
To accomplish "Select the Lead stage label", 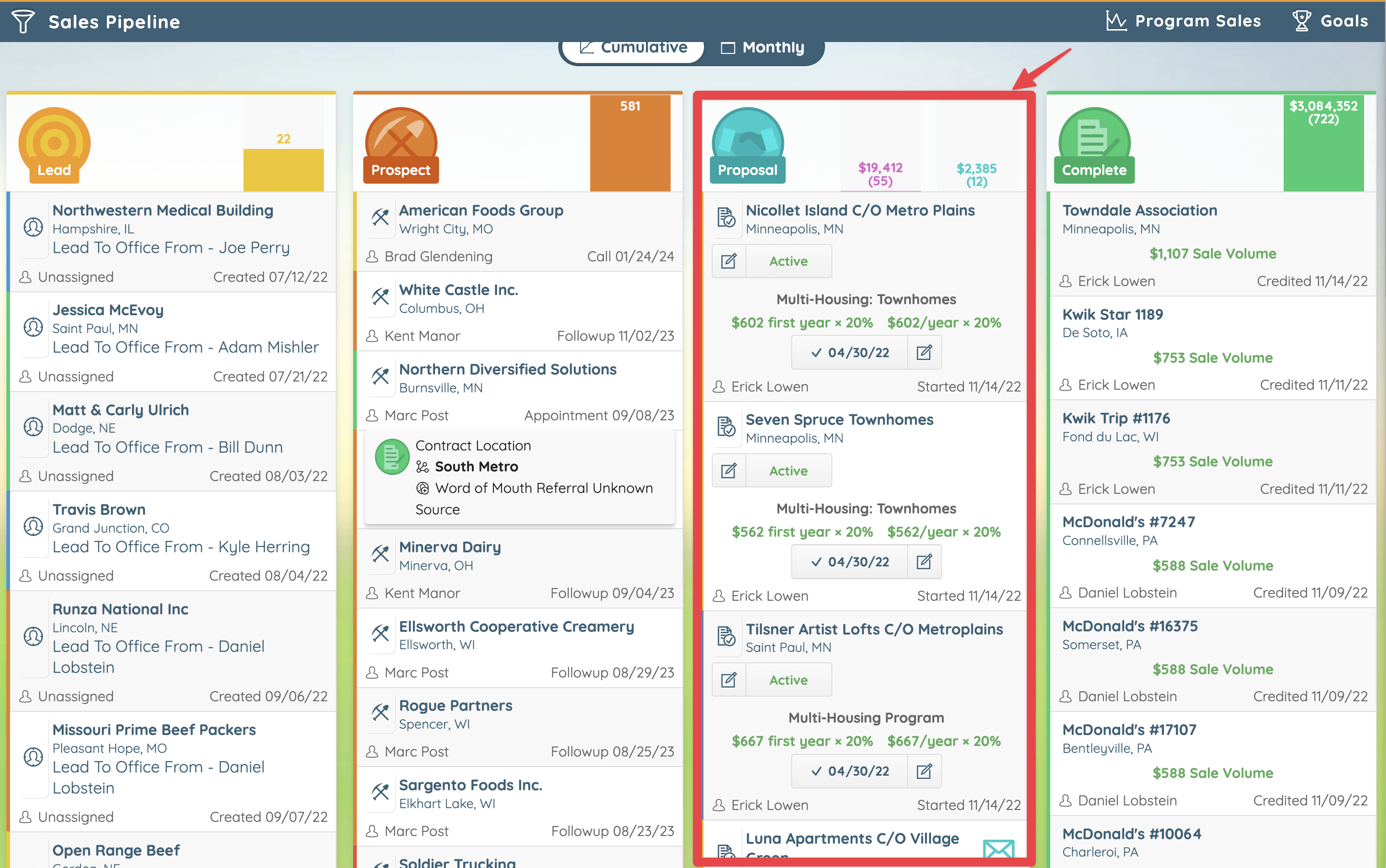I will coord(54,170).
